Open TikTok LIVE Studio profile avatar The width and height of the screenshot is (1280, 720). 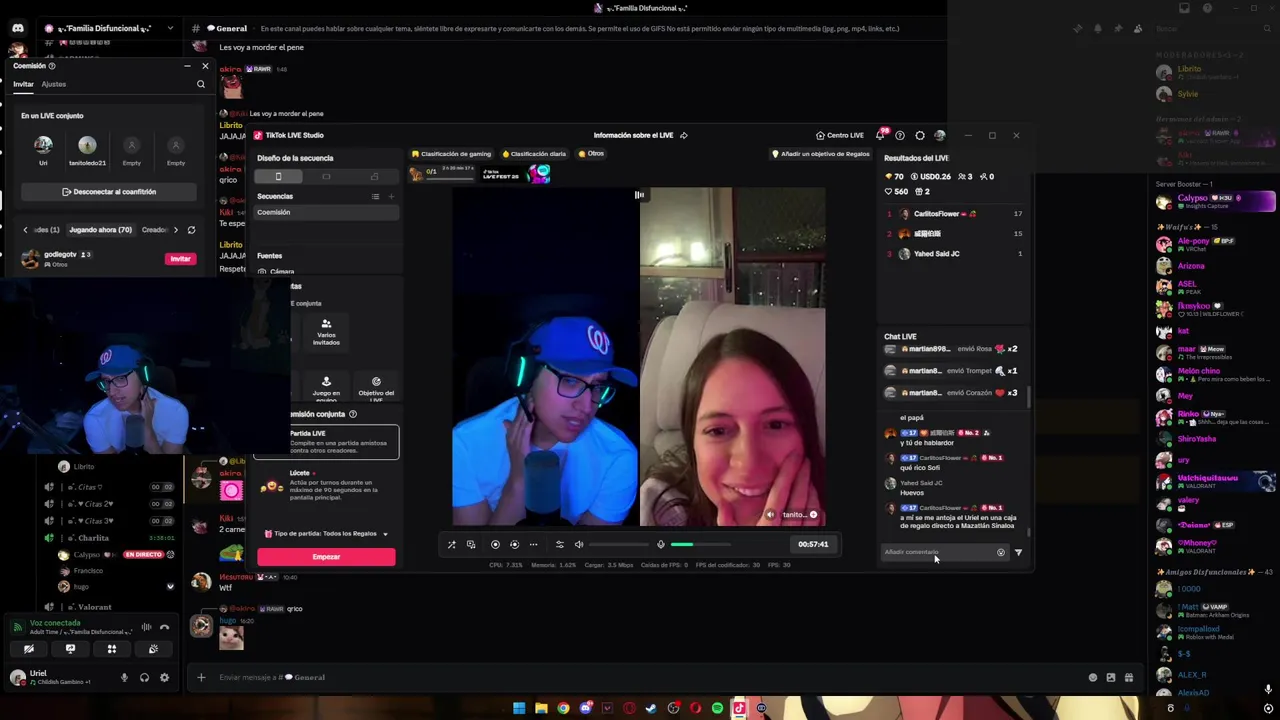tap(939, 135)
